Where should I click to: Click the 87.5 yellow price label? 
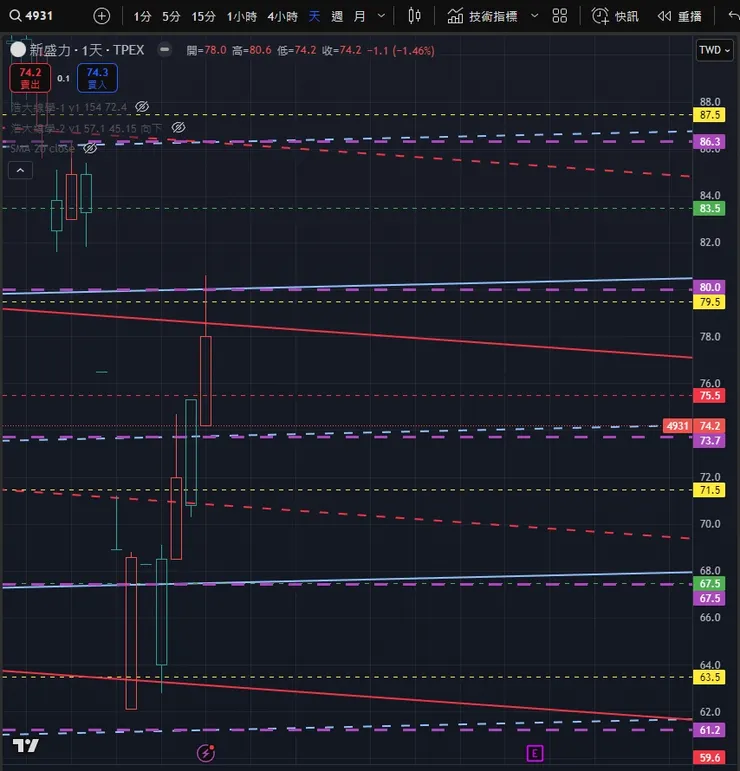709,115
